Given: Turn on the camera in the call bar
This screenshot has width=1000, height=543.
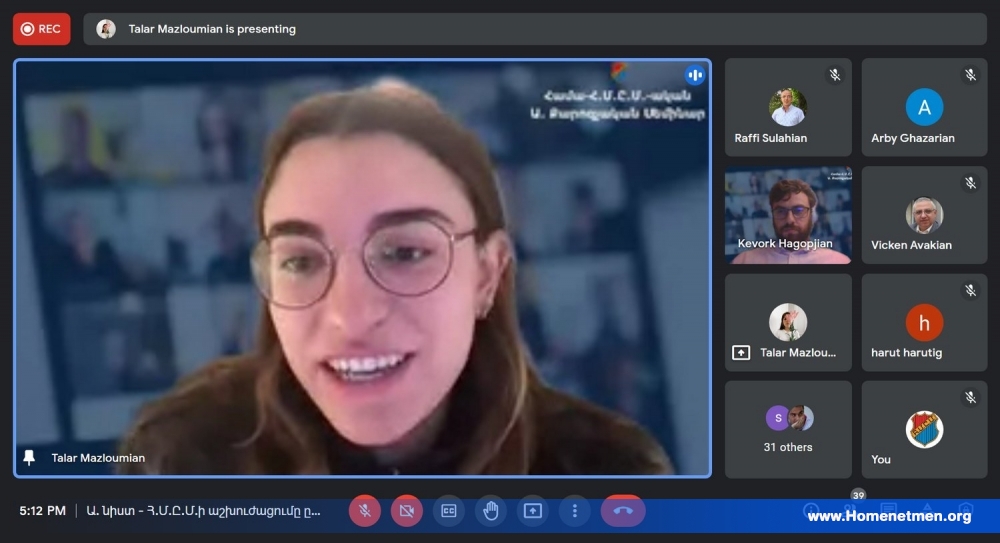Looking at the screenshot, I should coord(407,510).
